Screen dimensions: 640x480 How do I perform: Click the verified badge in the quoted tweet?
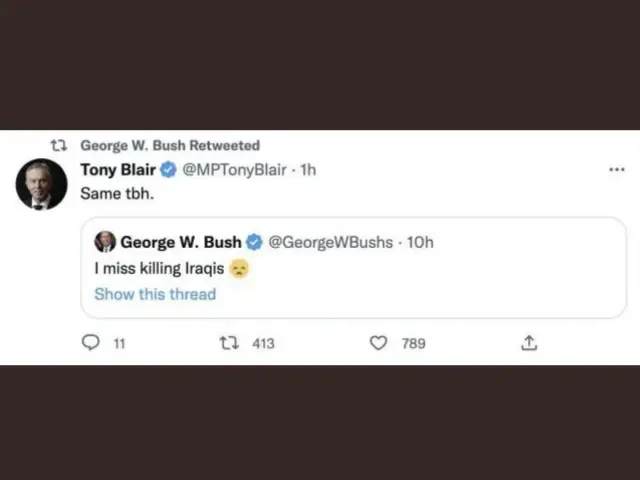click(x=254, y=242)
